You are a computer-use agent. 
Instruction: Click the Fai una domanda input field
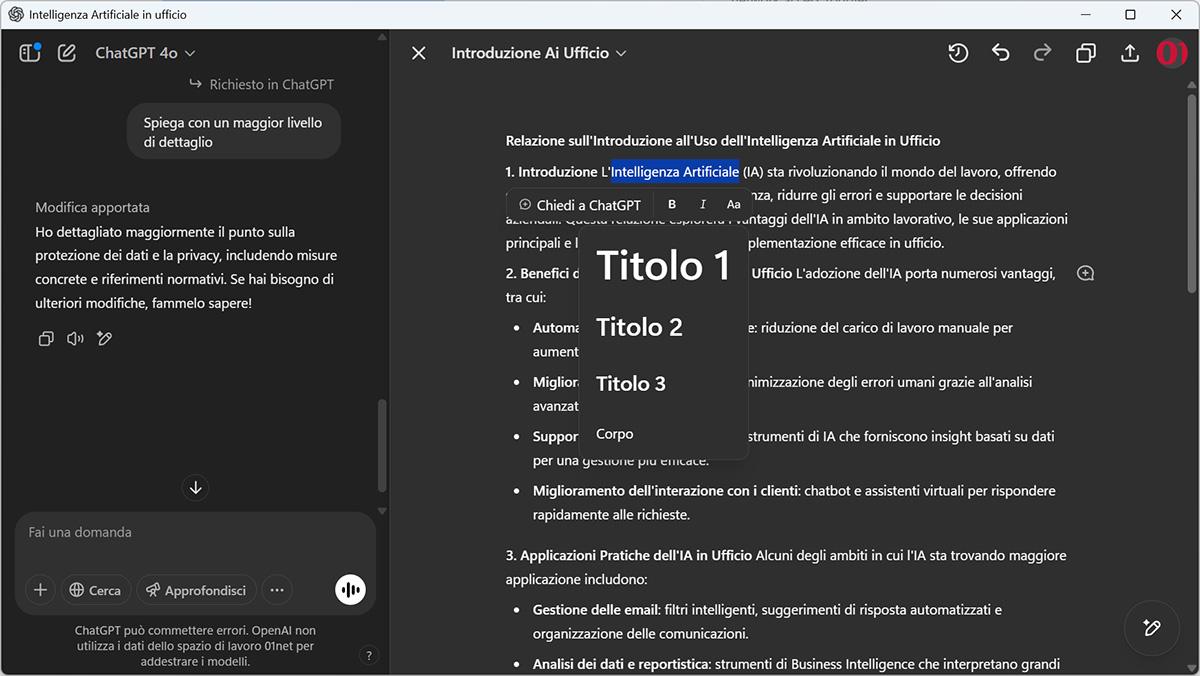coord(195,533)
